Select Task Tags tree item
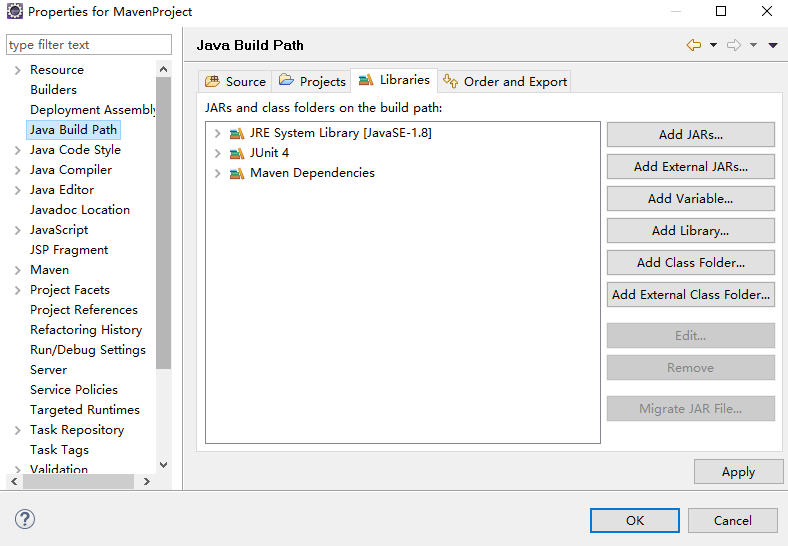 point(59,450)
